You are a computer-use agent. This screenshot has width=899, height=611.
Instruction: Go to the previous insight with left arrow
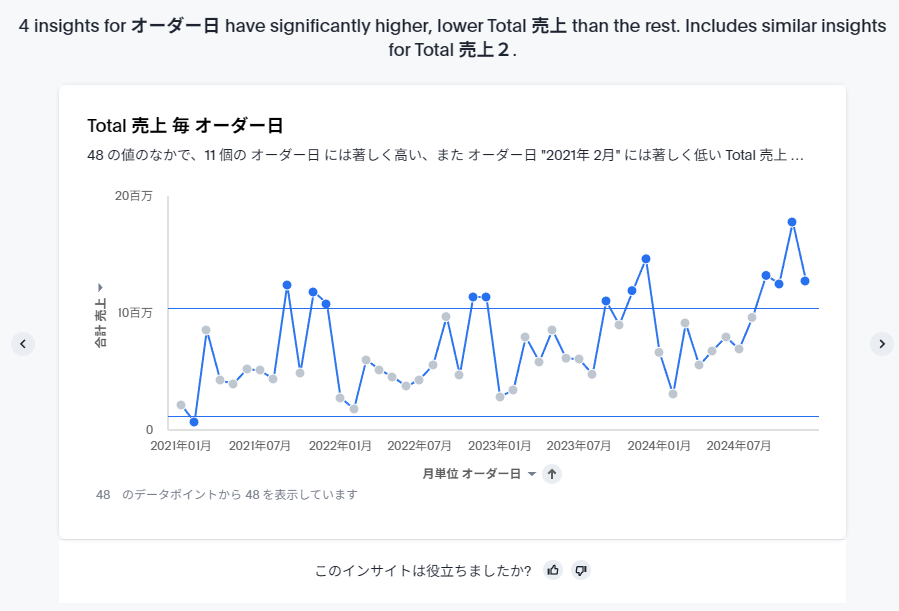pos(24,344)
